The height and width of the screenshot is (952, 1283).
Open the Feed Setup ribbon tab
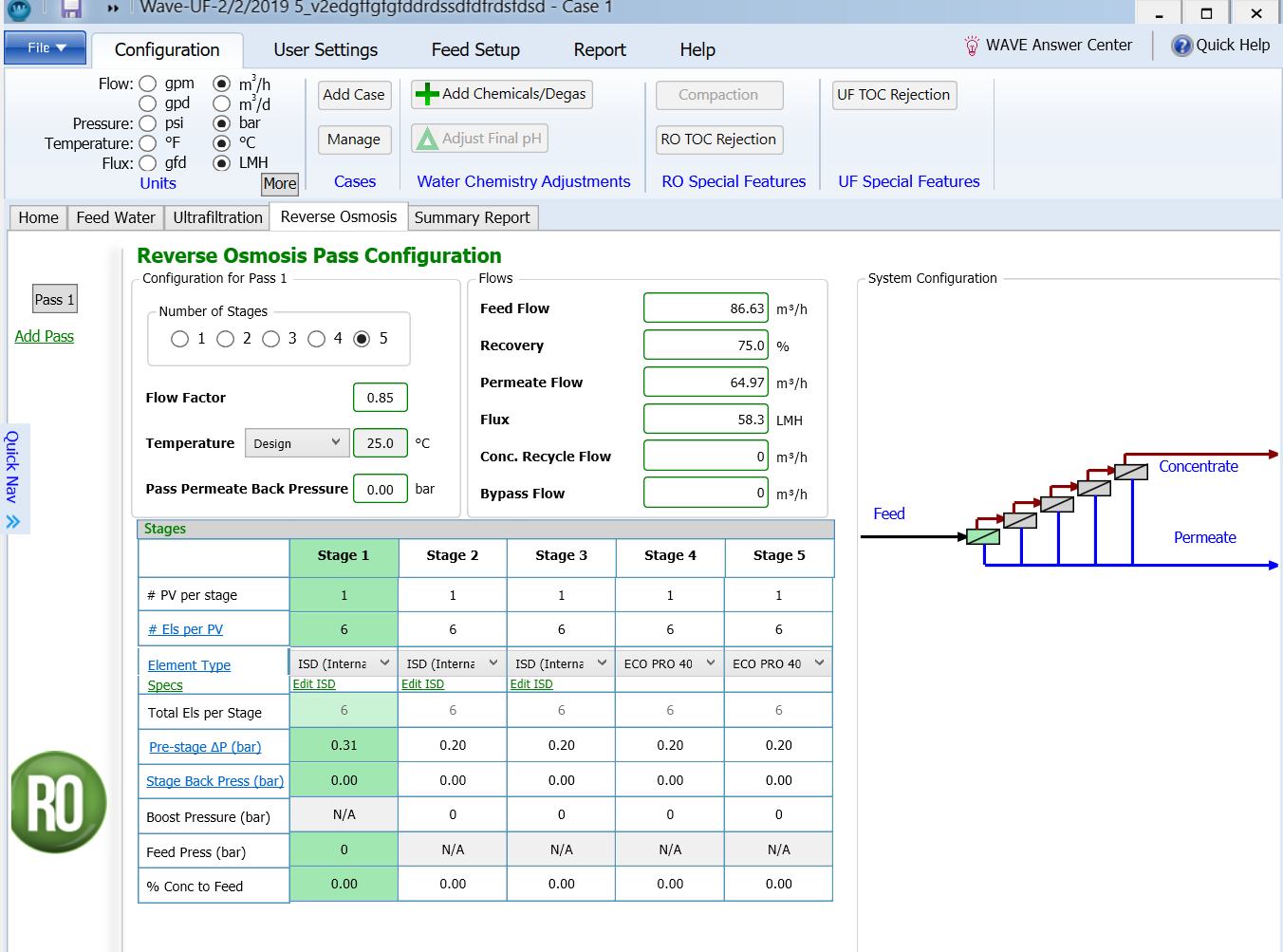pyautogui.click(x=475, y=50)
